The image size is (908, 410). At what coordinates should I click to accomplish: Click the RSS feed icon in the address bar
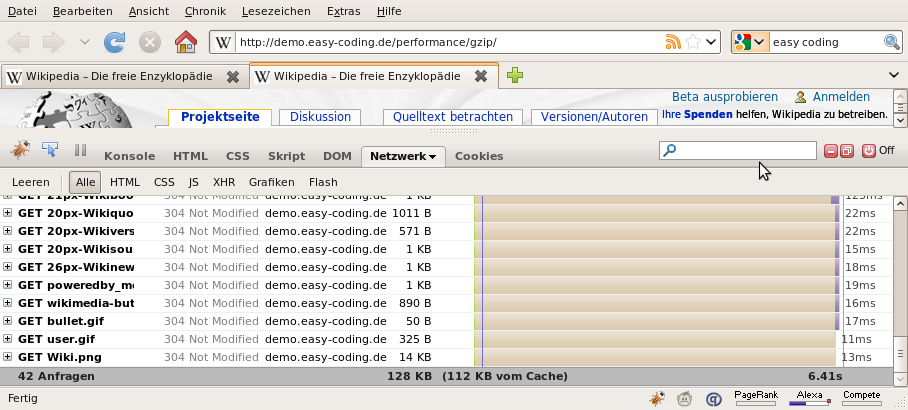pos(673,43)
